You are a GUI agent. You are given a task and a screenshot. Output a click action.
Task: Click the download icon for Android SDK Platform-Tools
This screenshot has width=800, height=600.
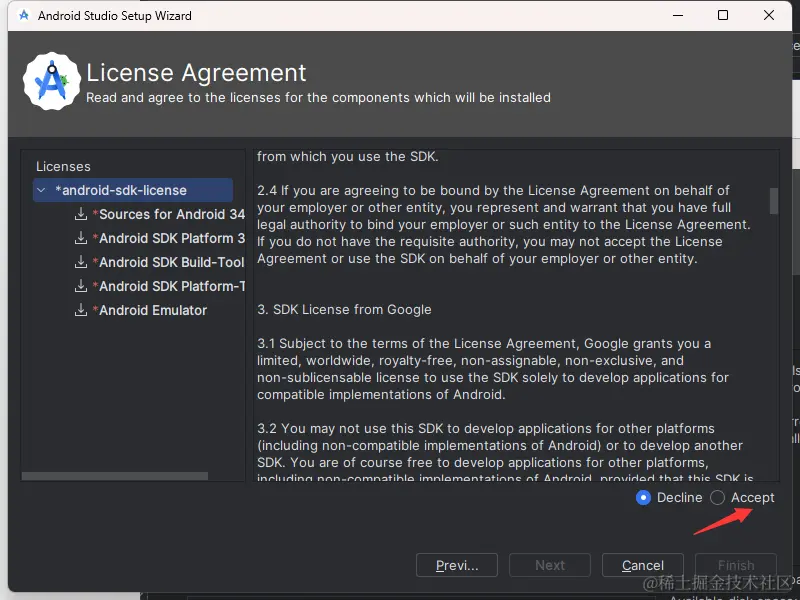(81, 286)
